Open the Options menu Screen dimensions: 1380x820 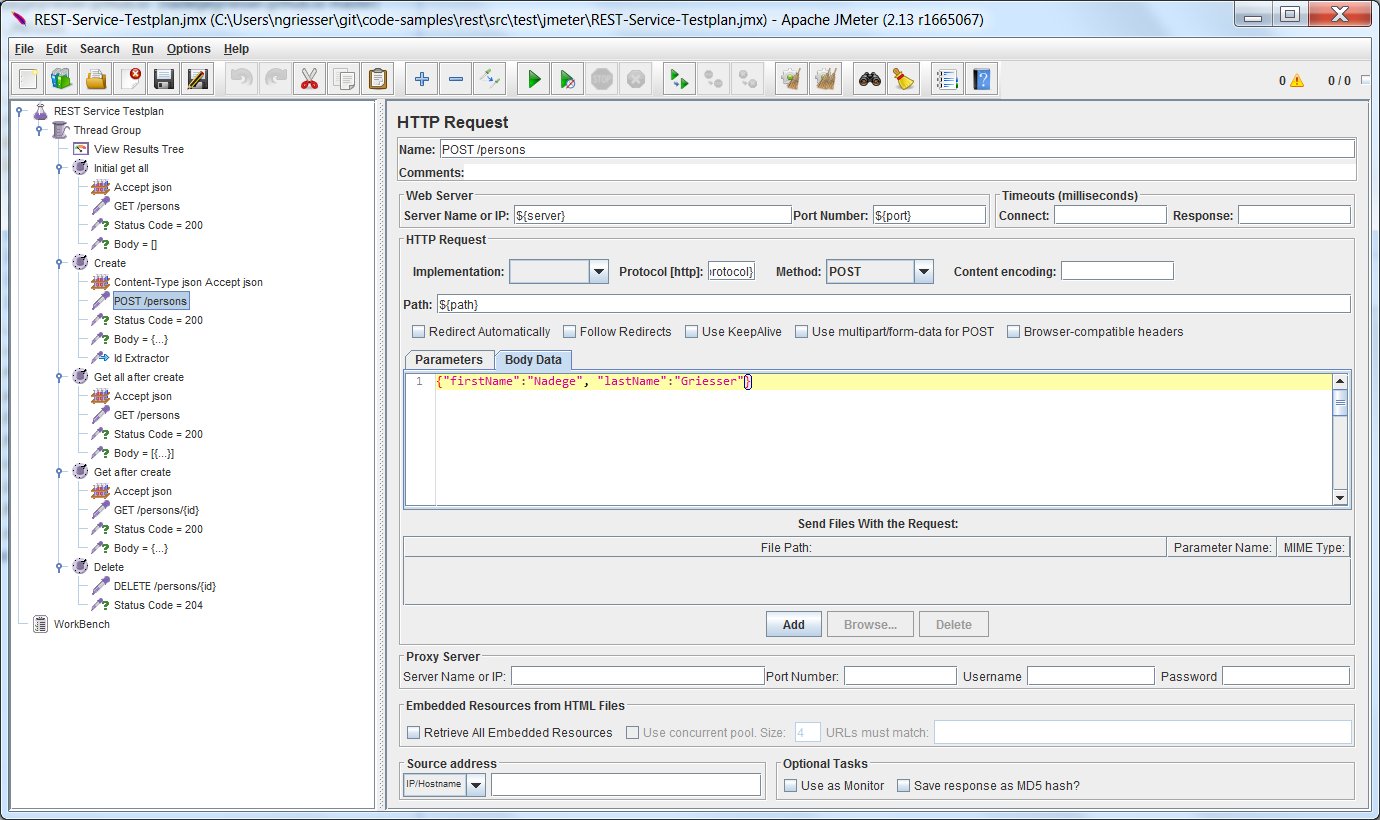pyautogui.click(x=189, y=49)
